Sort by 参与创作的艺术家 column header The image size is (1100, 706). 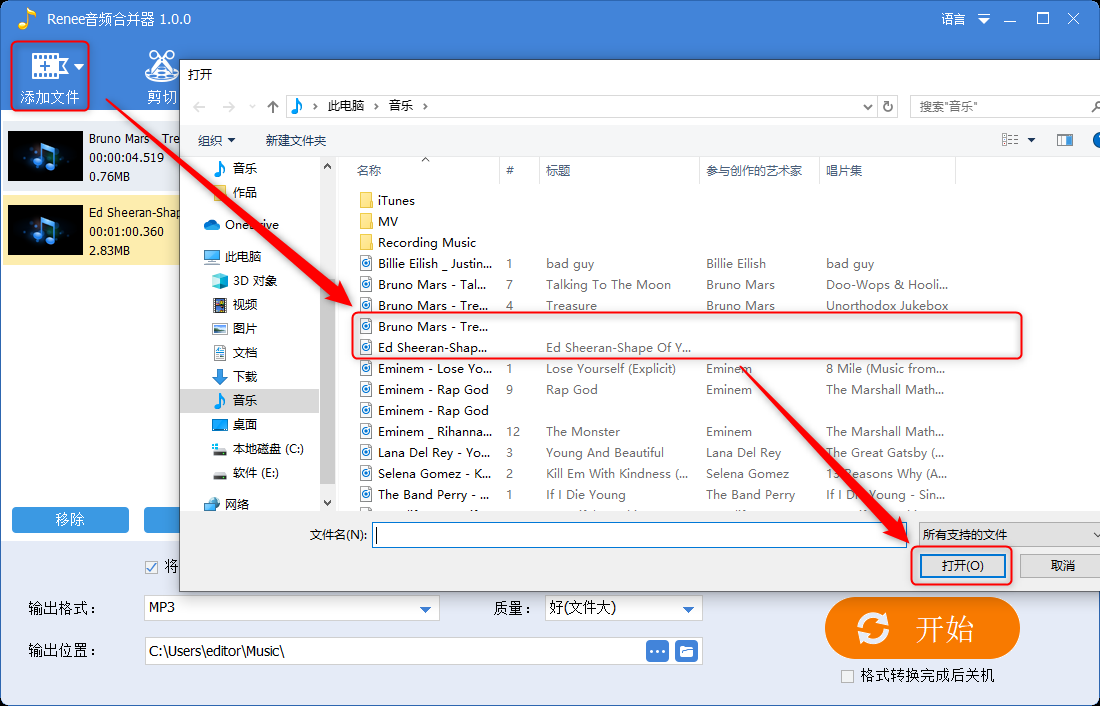coord(753,171)
